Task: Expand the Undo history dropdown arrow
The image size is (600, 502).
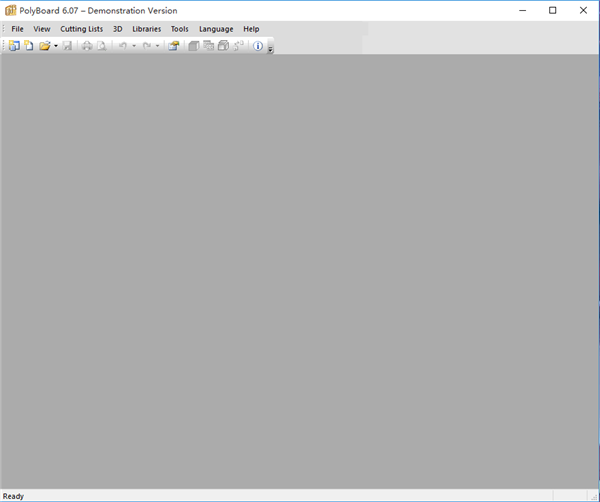Action: [134, 46]
